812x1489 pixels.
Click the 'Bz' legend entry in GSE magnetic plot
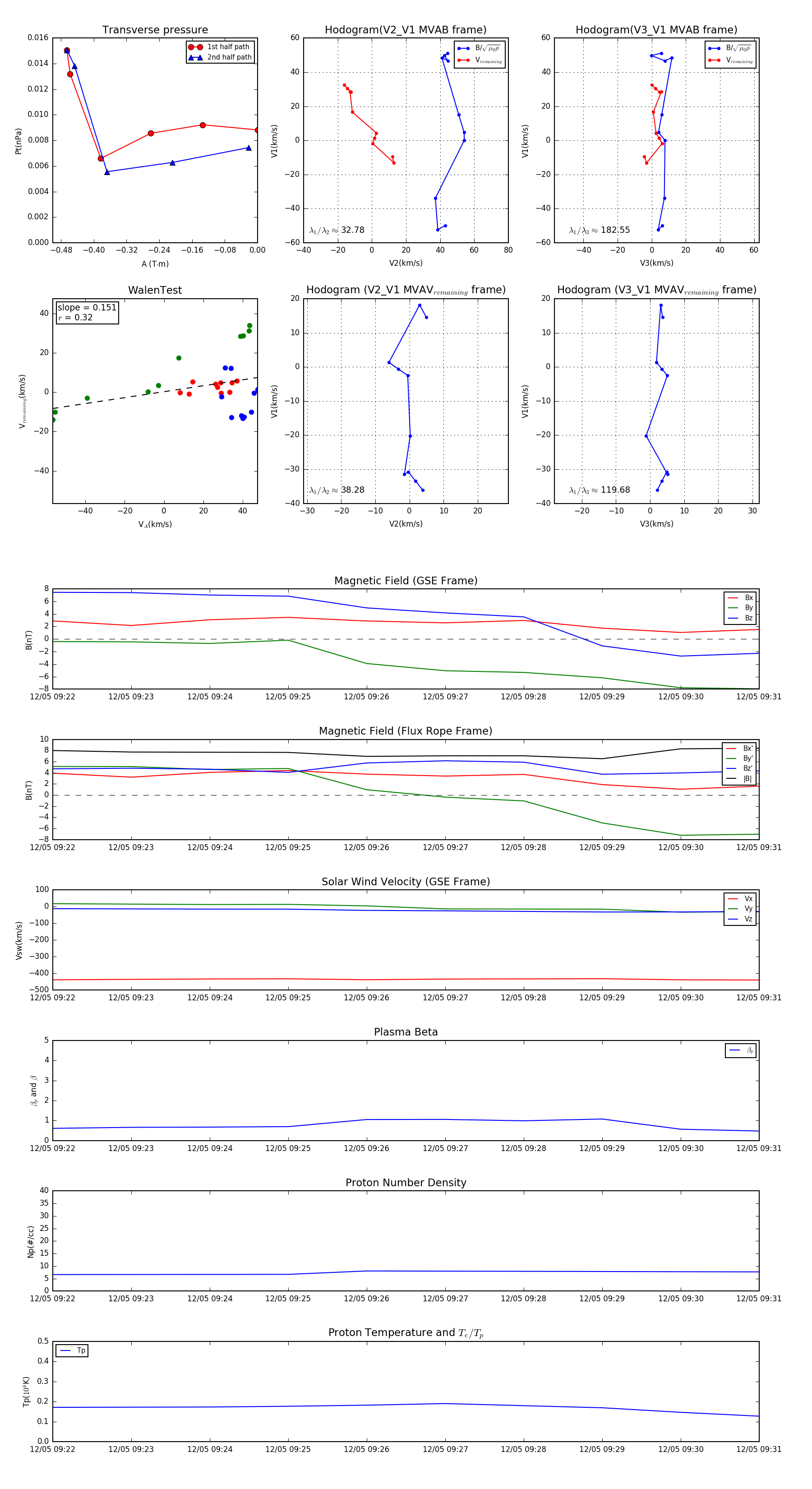point(740,619)
